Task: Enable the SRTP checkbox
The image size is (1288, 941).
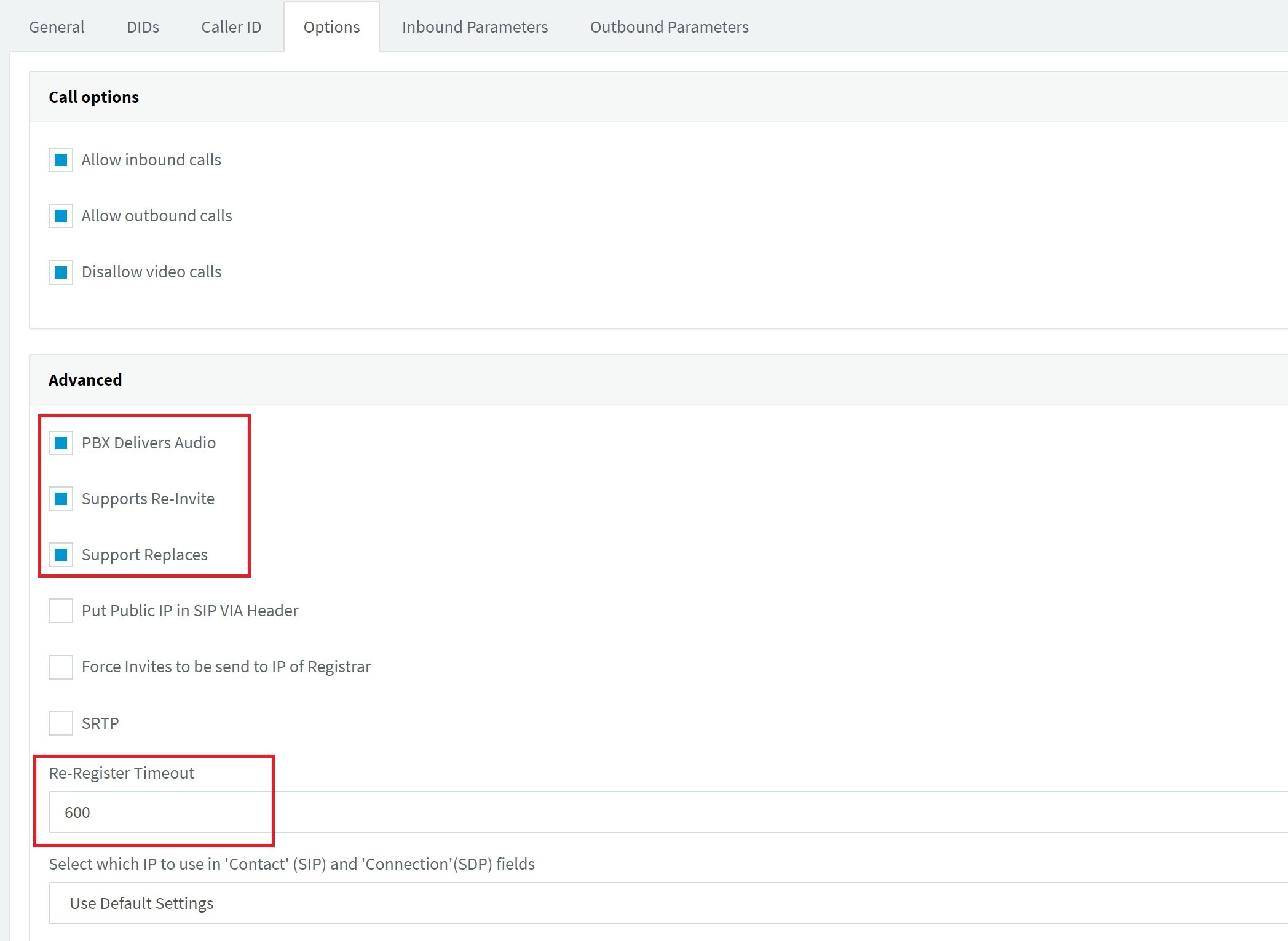Action: [61, 723]
